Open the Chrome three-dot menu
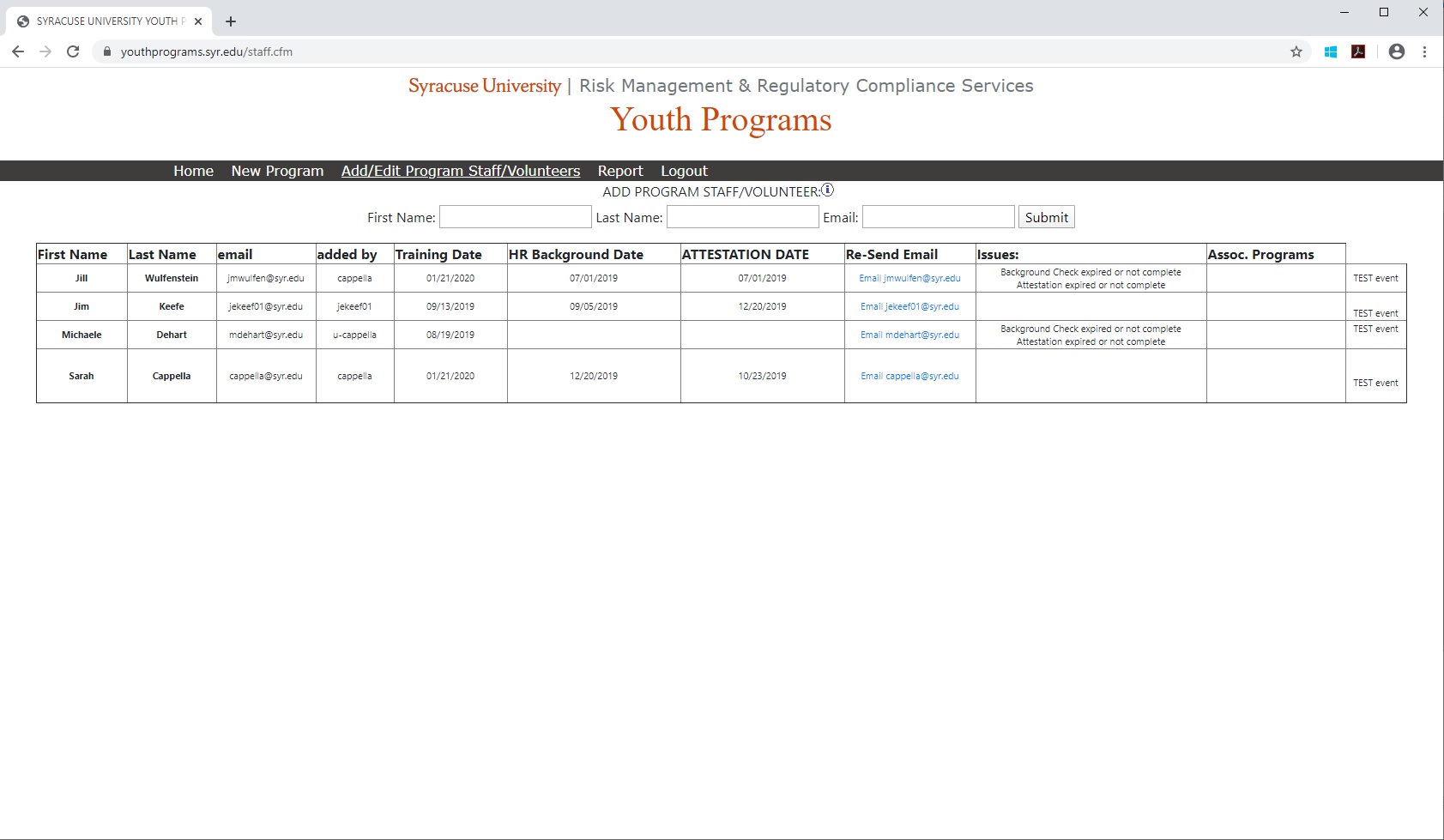Viewport: 1444px width, 840px height. pyautogui.click(x=1424, y=51)
